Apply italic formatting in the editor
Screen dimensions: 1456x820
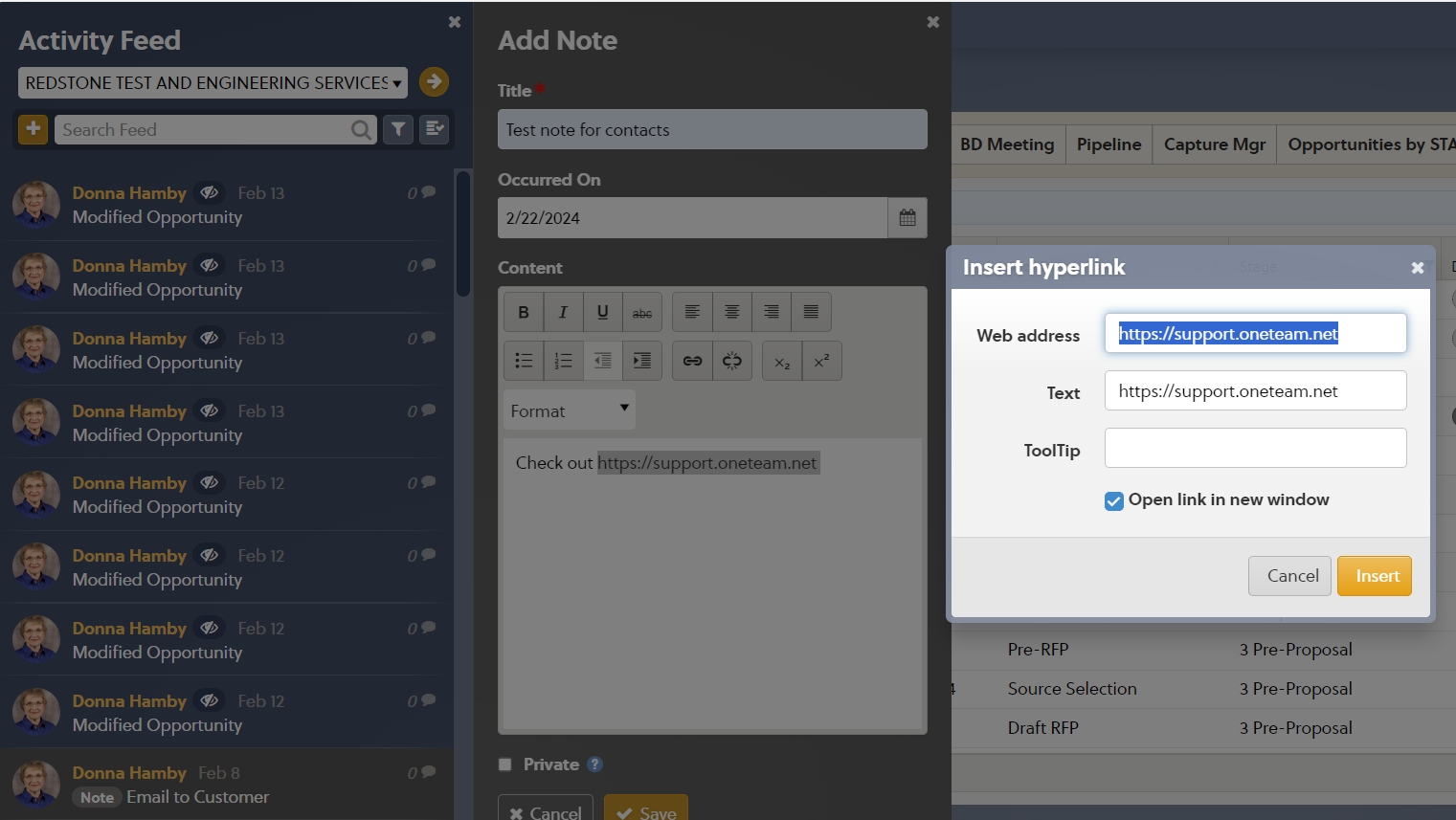click(x=563, y=312)
